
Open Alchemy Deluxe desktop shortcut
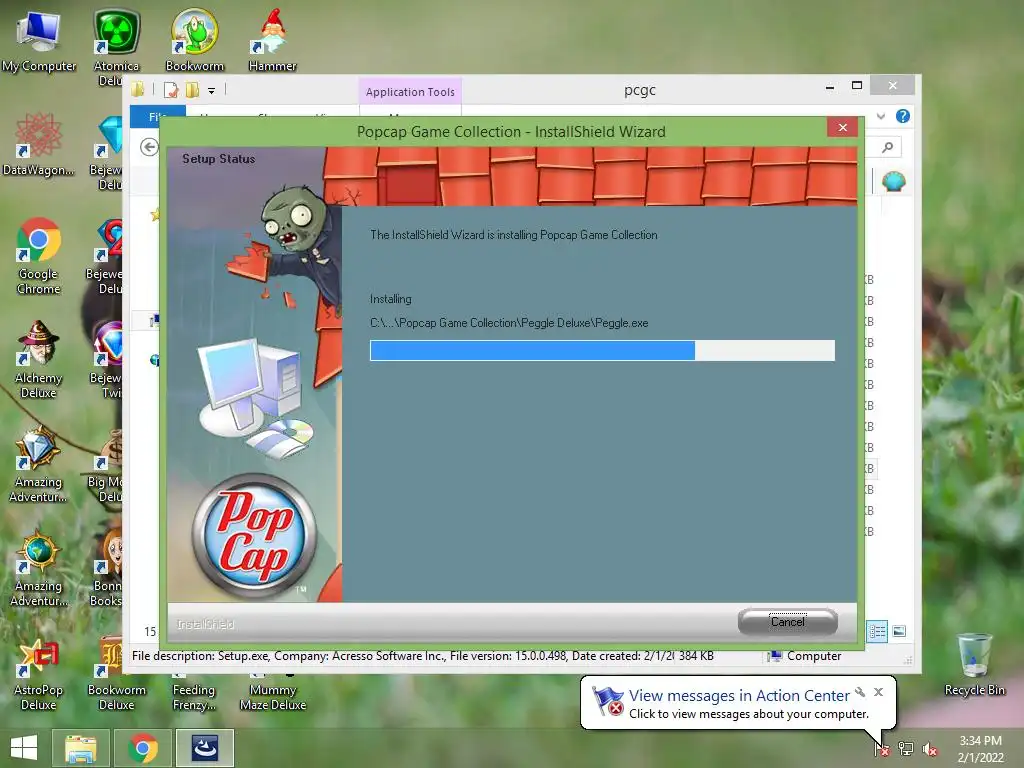pyautogui.click(x=39, y=360)
